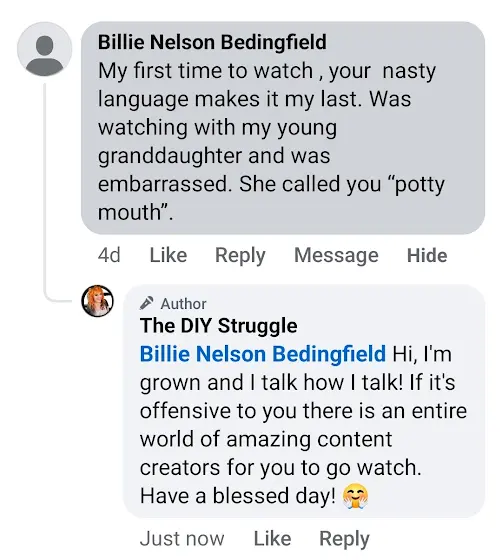The height and width of the screenshot is (560, 502).
Task: Open The DIY Struggle's red-haired profile picture
Action: 97,301
